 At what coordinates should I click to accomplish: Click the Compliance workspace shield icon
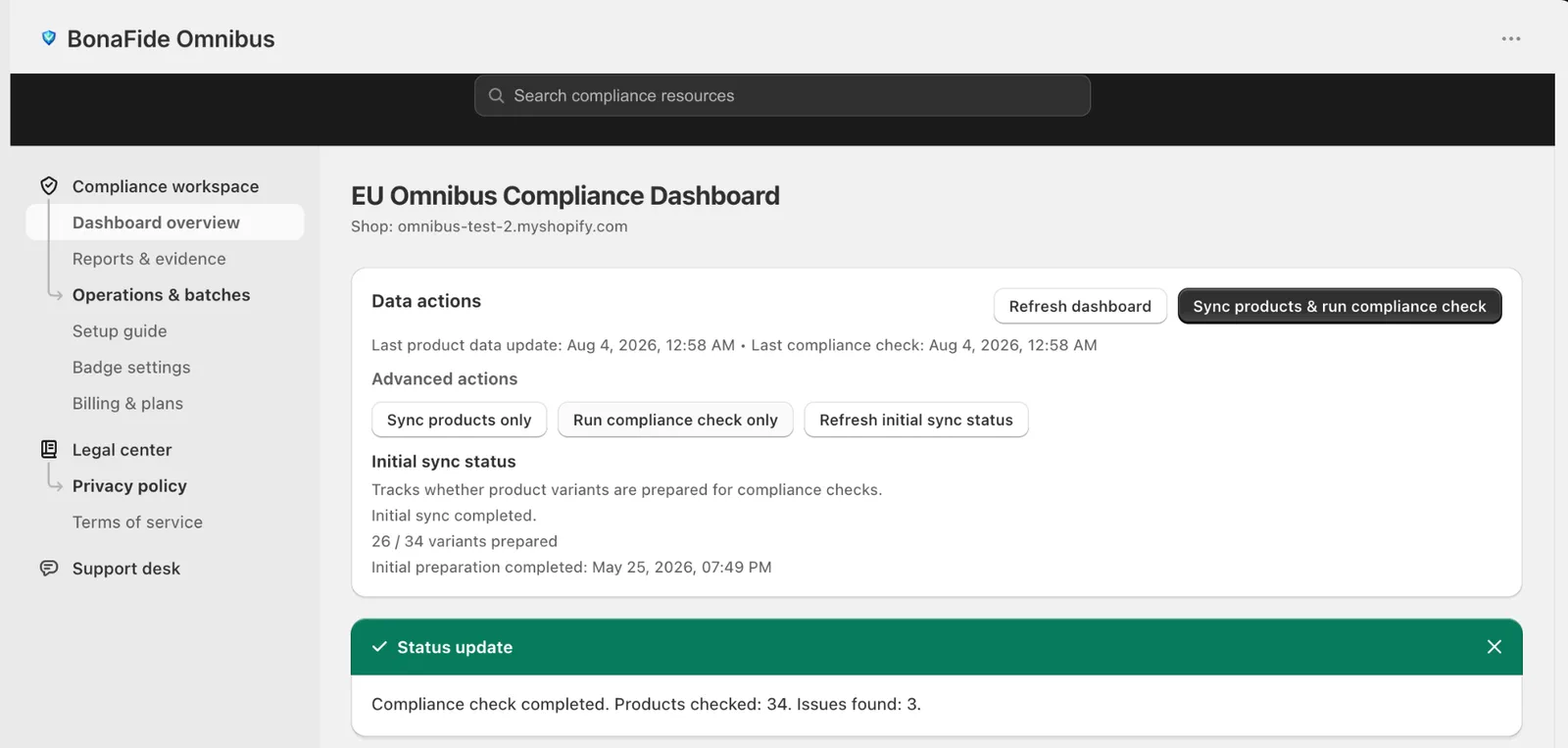pyautogui.click(x=49, y=186)
